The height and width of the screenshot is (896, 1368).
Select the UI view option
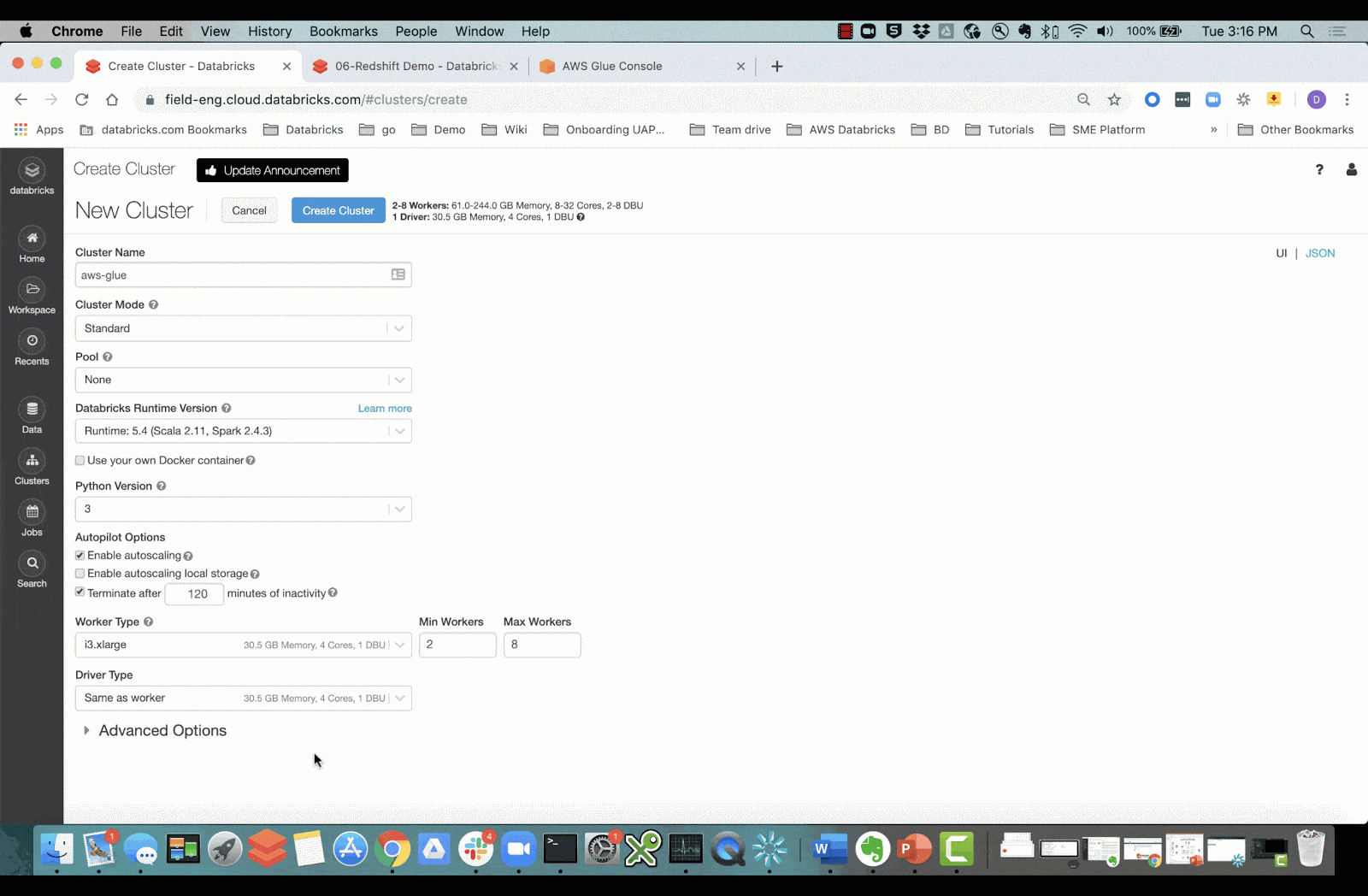tap(1282, 253)
